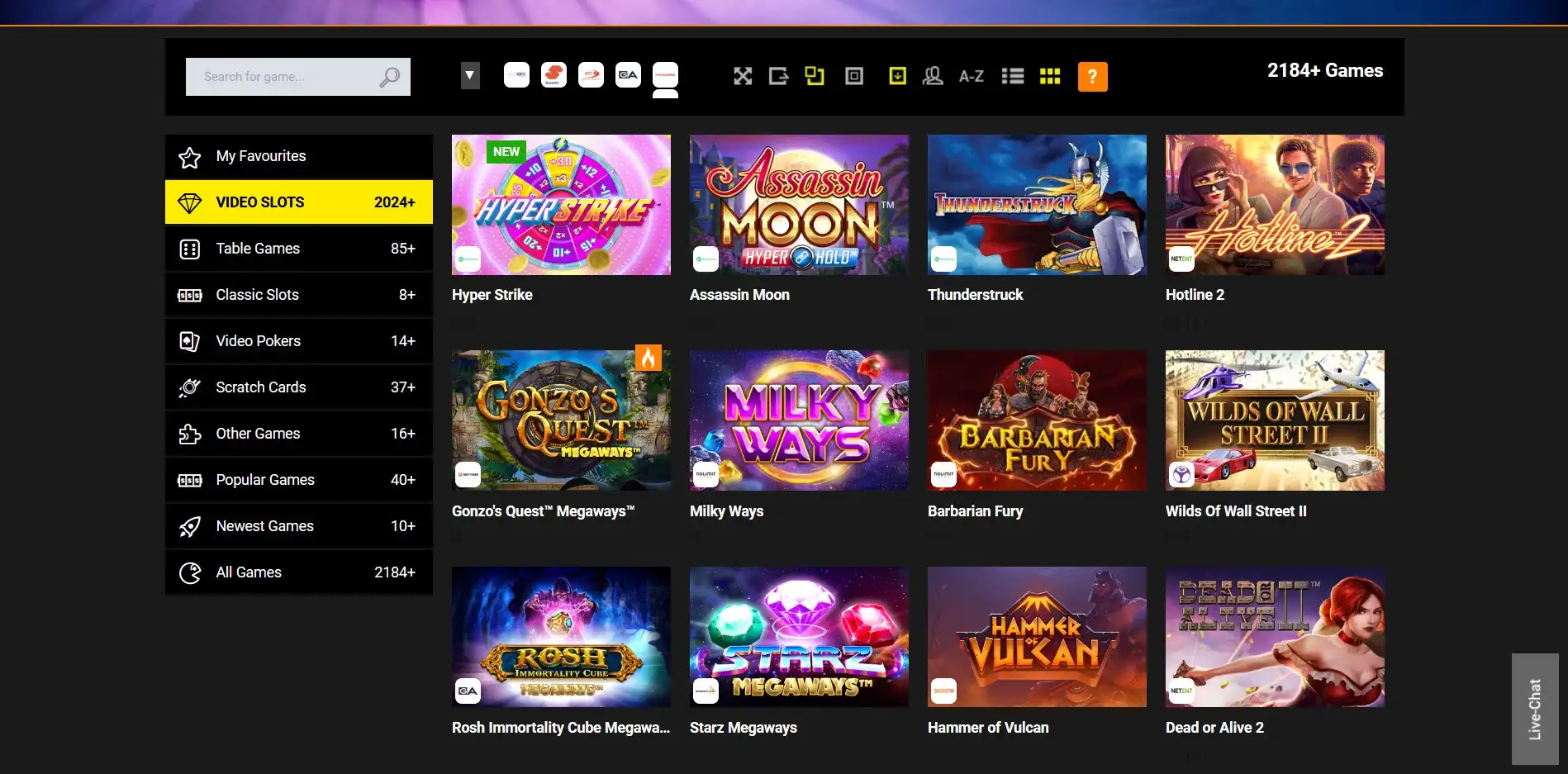The image size is (1568, 774).
Task: Click the search magnifier icon
Action: (x=389, y=77)
